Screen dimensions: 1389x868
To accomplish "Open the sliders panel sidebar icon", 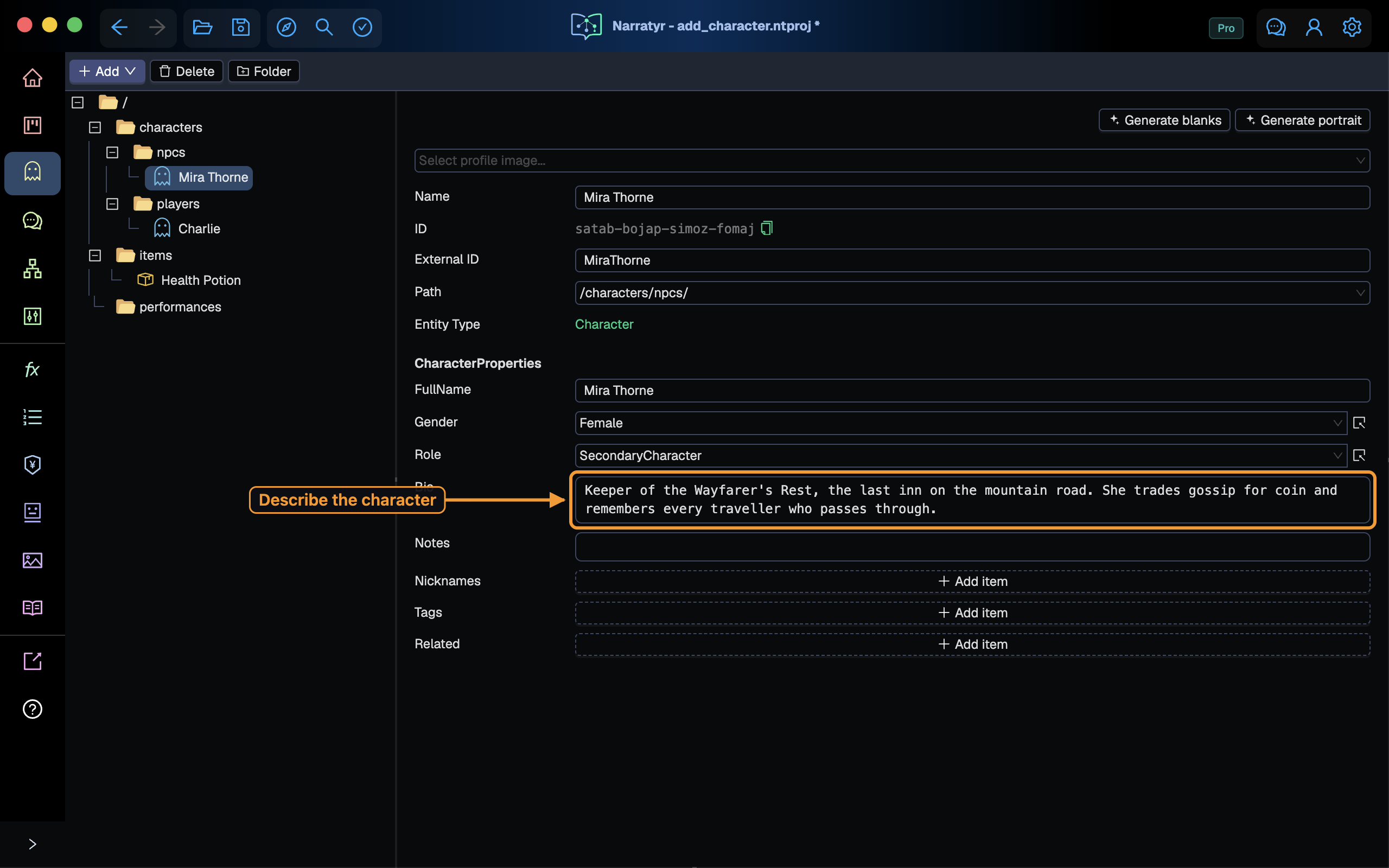I will point(32,316).
